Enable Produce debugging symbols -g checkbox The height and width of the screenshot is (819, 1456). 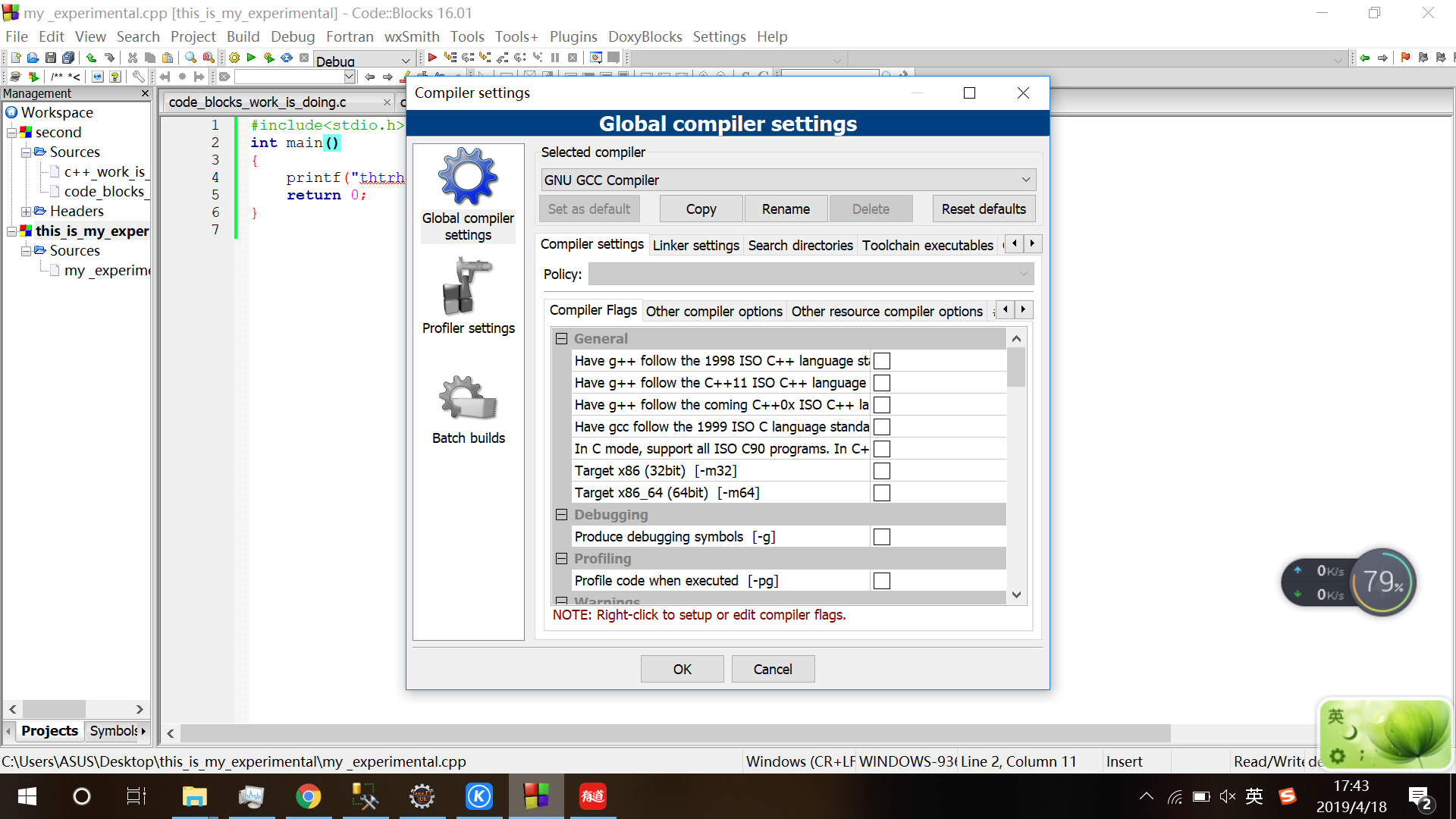pyautogui.click(x=881, y=537)
